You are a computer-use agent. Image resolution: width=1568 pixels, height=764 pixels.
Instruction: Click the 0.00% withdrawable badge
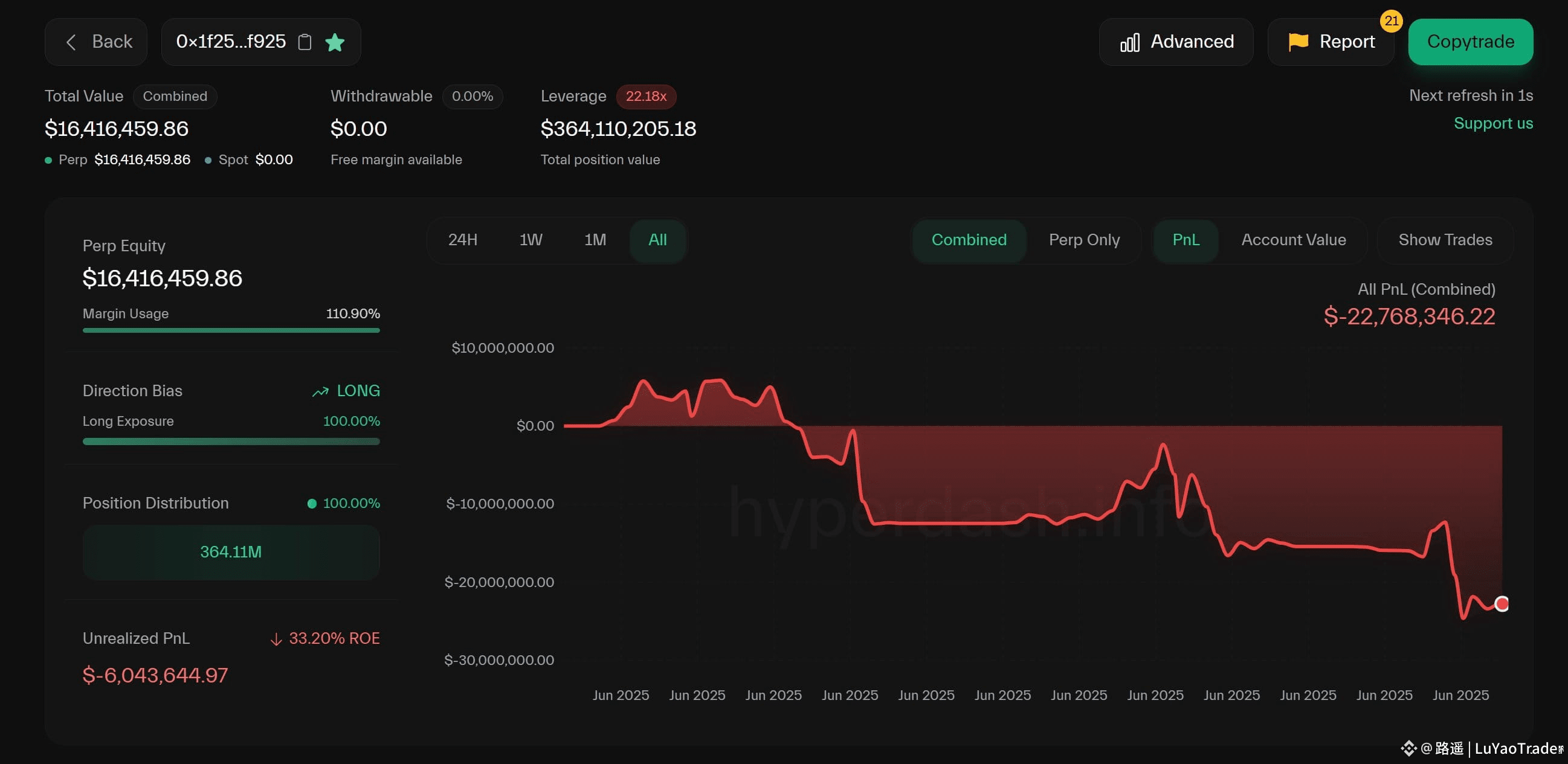473,97
